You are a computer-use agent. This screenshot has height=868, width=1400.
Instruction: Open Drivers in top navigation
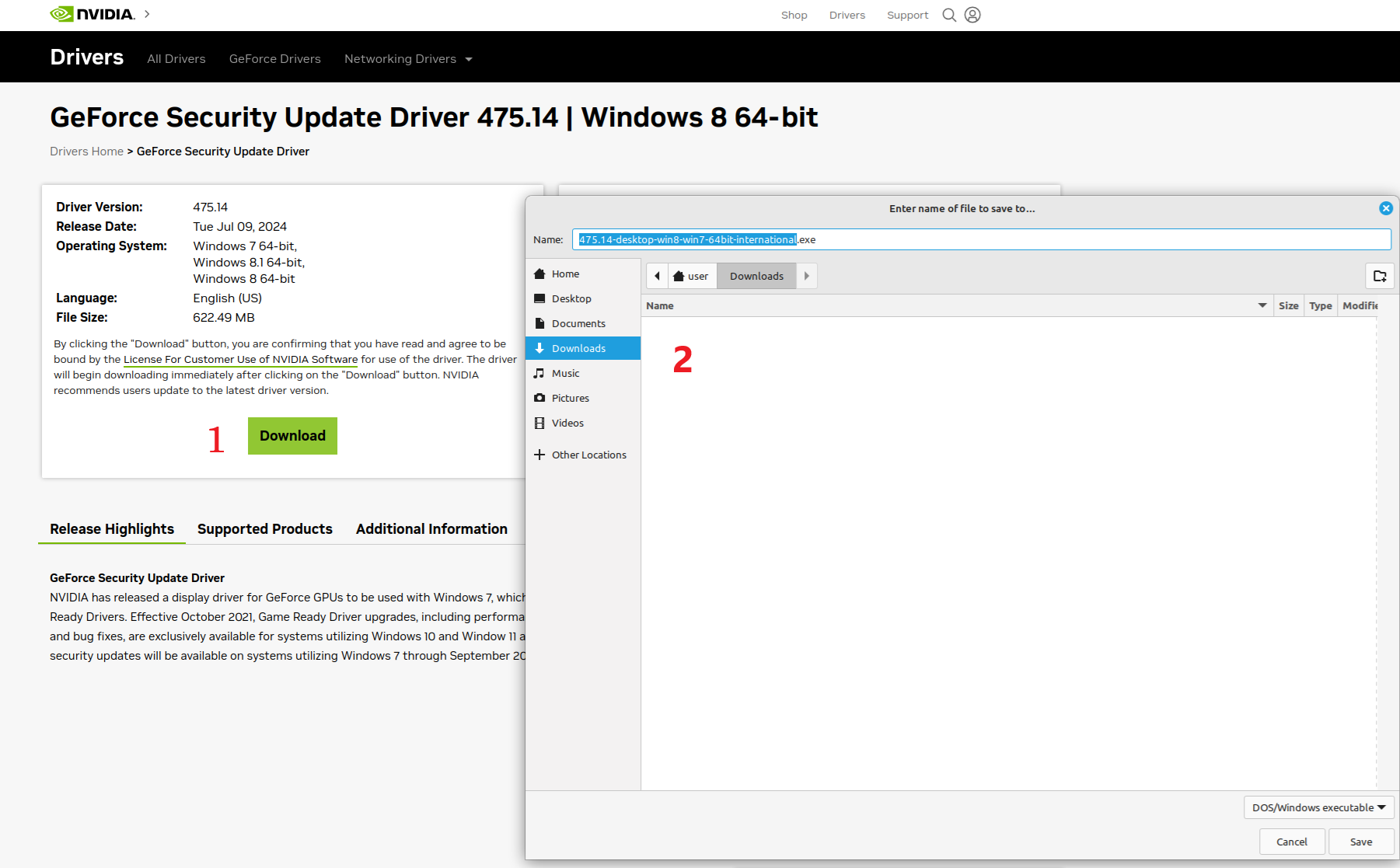pyautogui.click(x=847, y=15)
